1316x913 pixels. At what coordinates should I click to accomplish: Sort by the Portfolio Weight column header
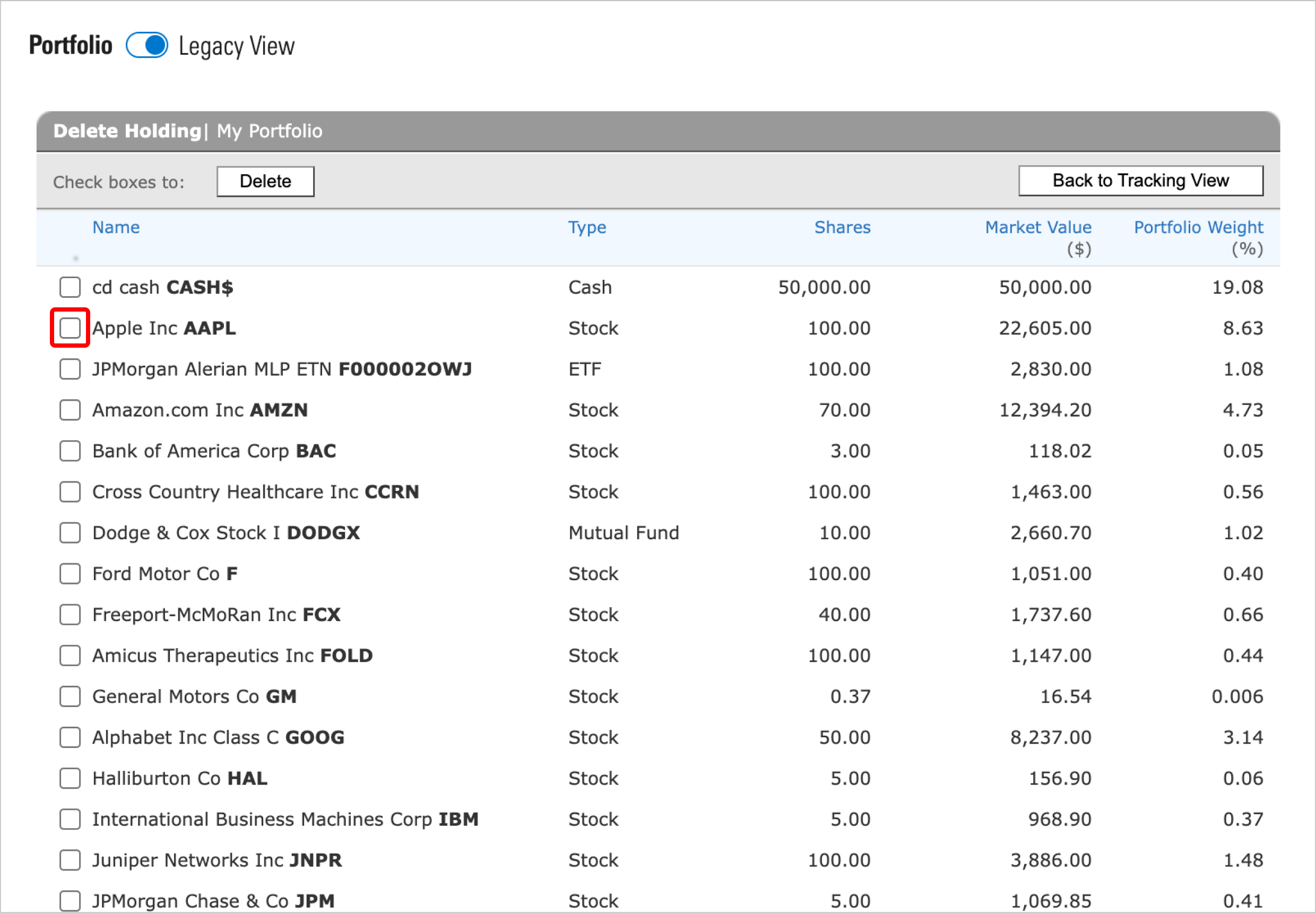[1198, 227]
